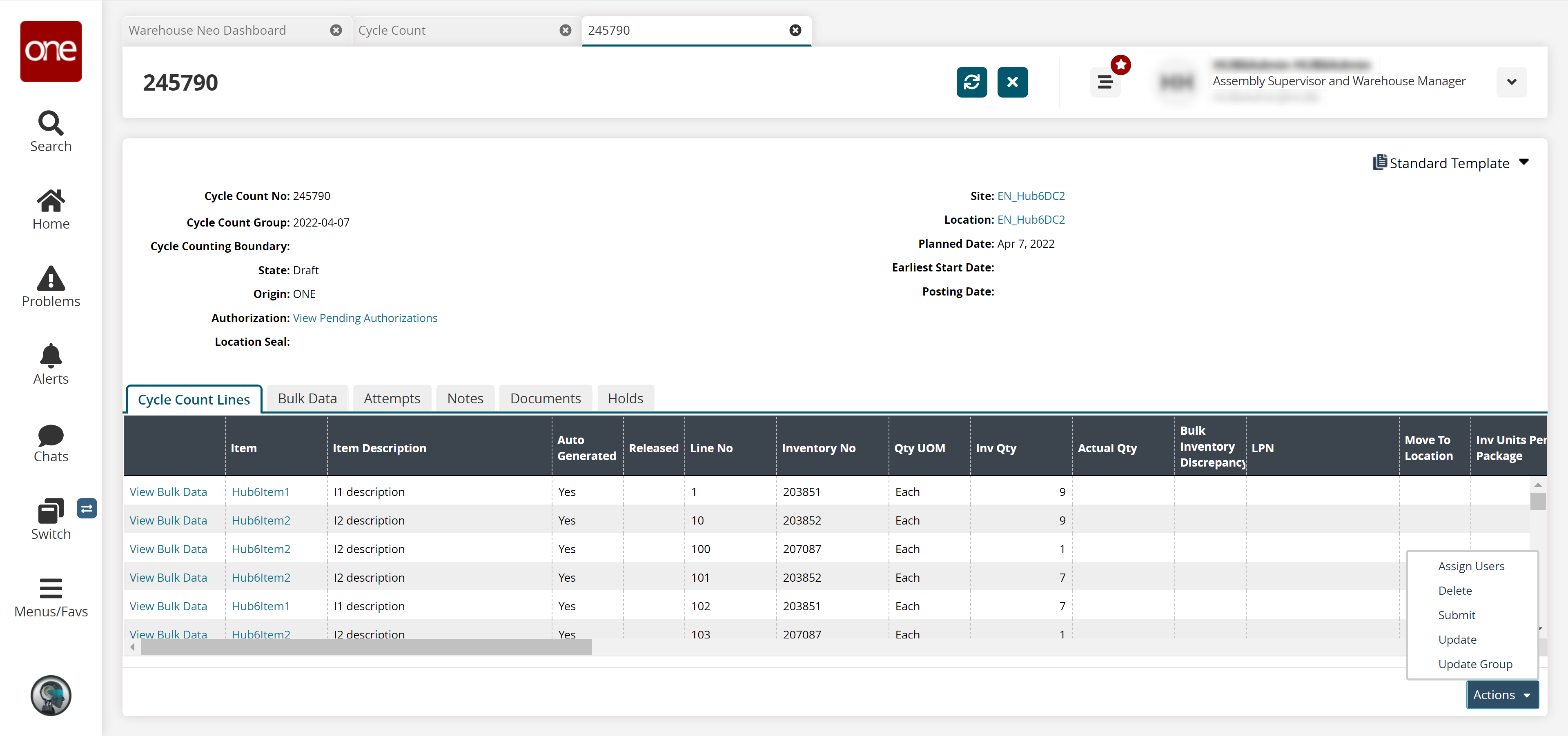Open the notifications list menu icon
This screenshot has width=1568, height=736.
tap(1105, 82)
